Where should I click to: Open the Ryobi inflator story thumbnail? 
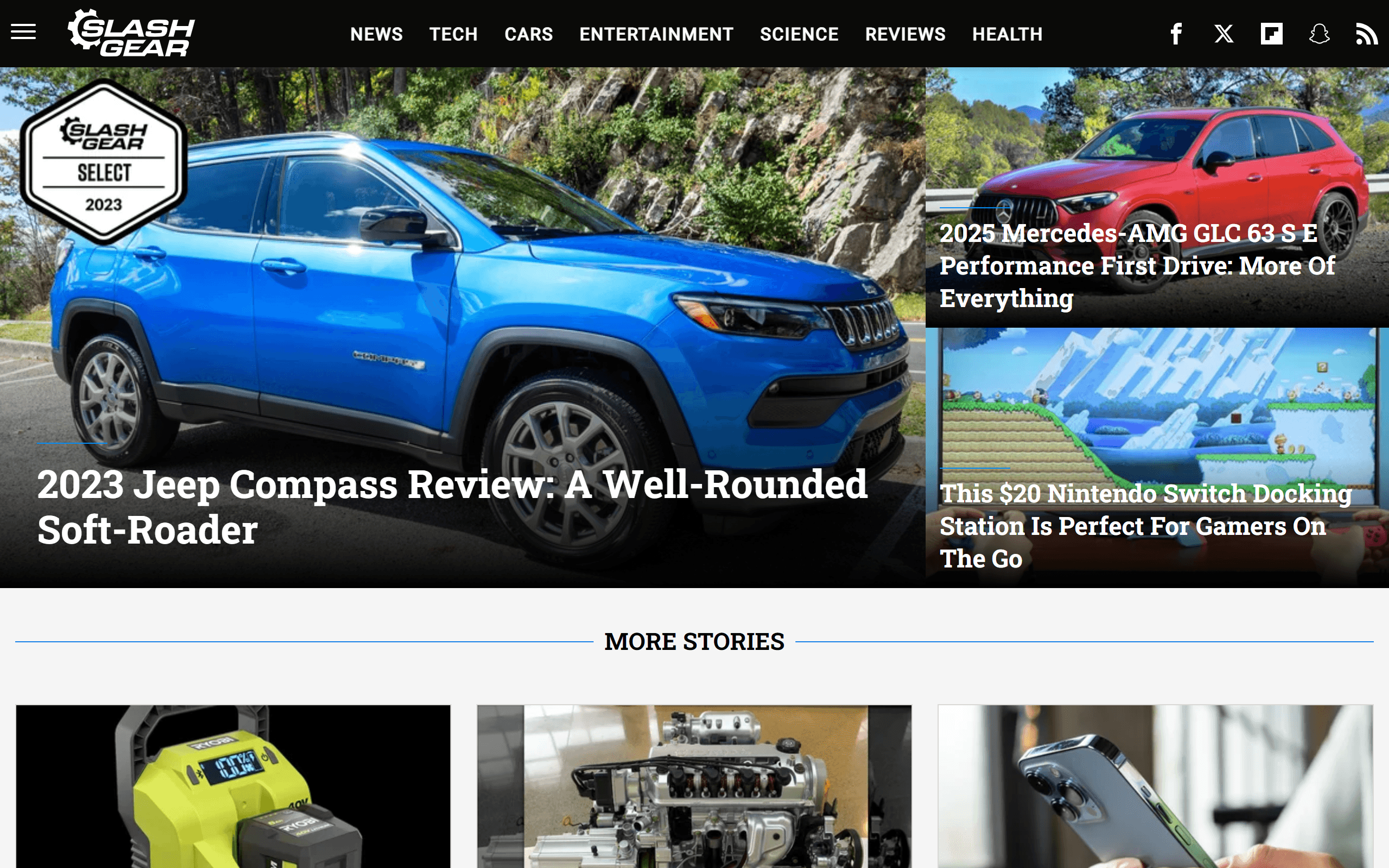point(233,787)
